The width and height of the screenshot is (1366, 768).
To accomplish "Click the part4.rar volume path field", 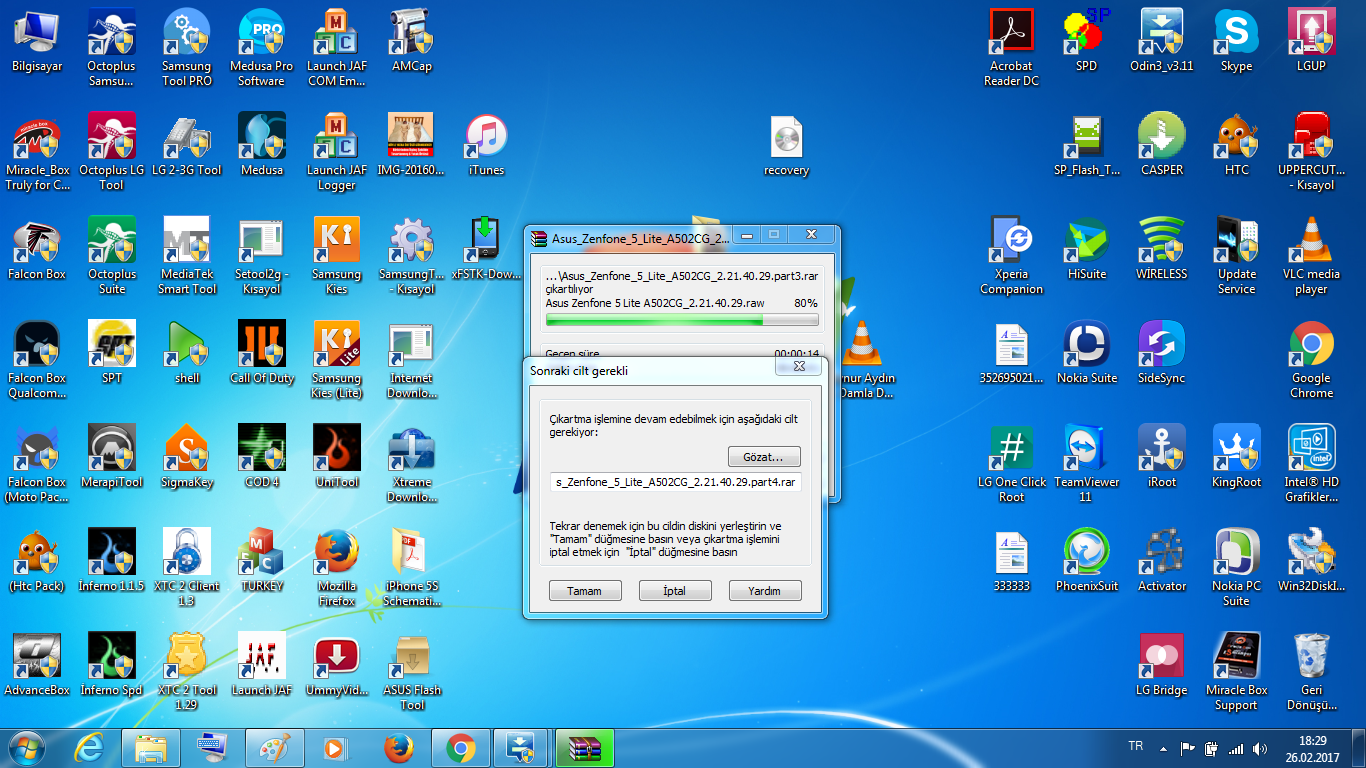I will click(676, 482).
